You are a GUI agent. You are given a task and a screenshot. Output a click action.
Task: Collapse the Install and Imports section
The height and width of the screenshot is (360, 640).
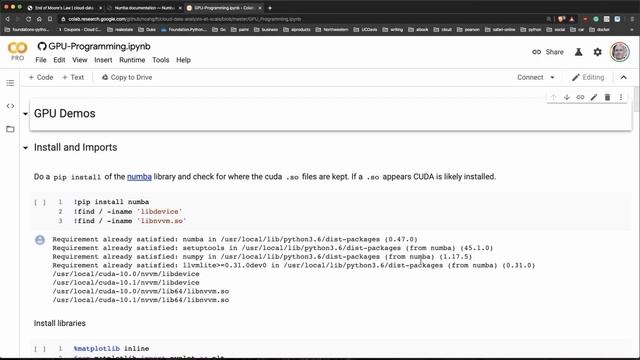(25, 148)
